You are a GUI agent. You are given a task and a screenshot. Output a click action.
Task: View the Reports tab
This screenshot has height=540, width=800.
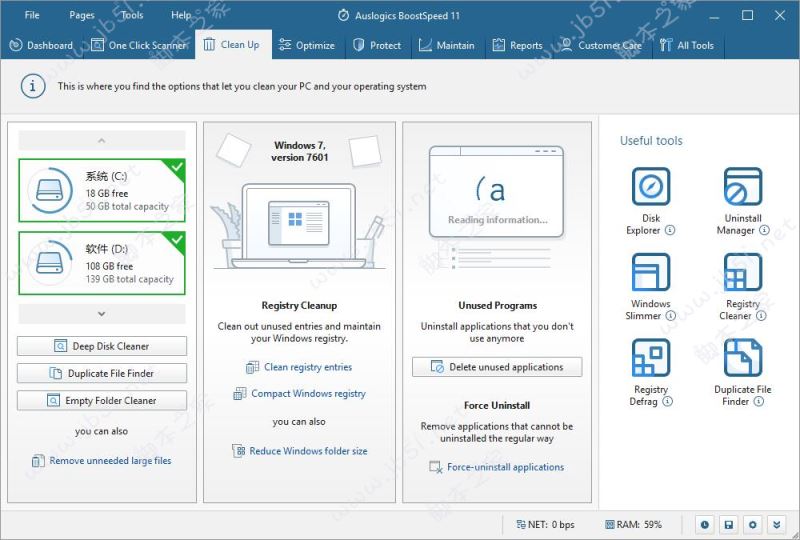(x=517, y=45)
